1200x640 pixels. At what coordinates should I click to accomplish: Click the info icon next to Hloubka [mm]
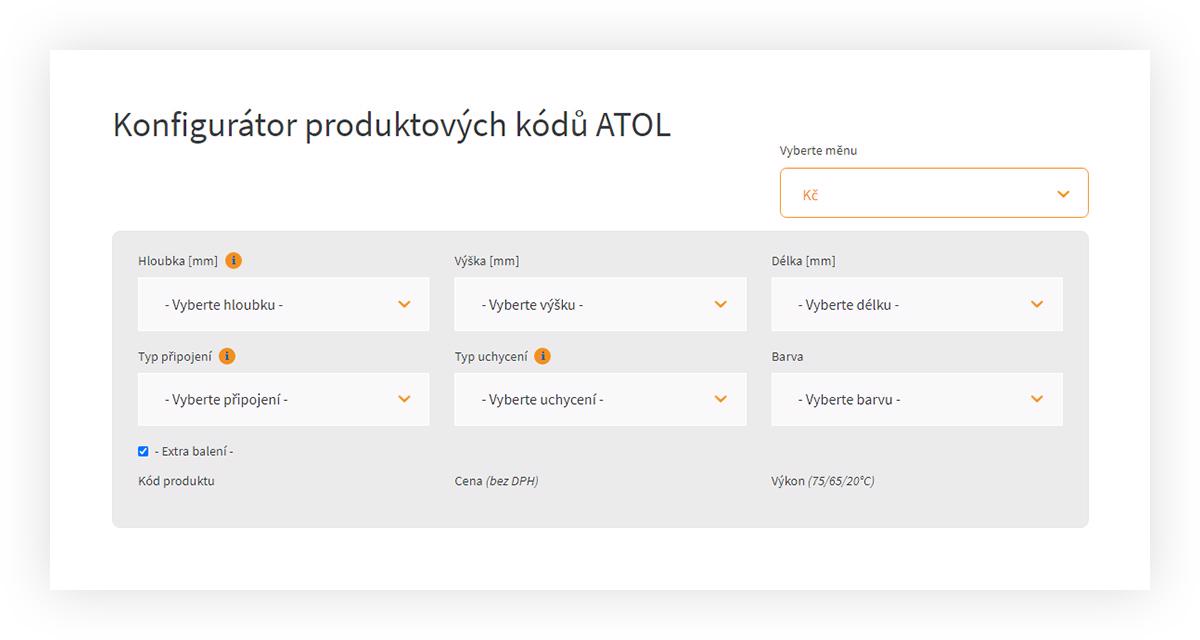coord(233,261)
